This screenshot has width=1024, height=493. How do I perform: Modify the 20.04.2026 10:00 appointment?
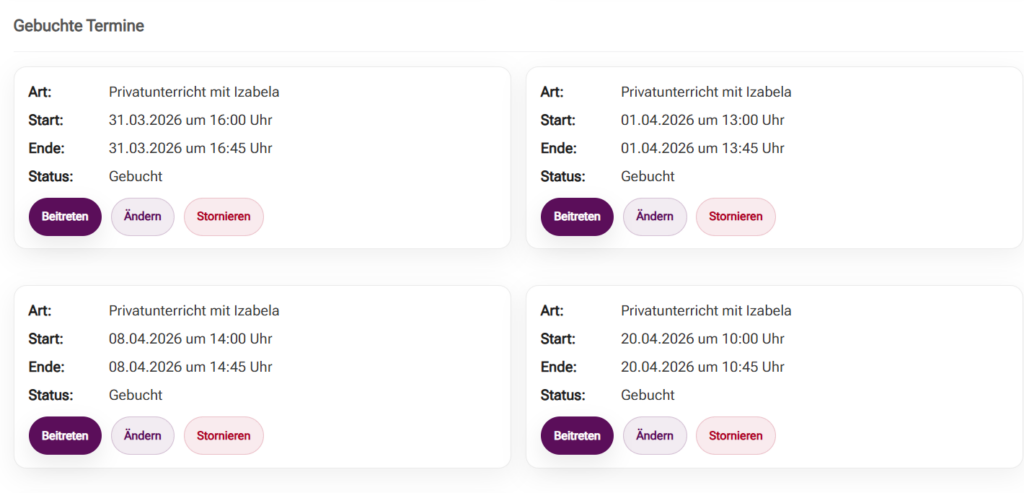[655, 436]
